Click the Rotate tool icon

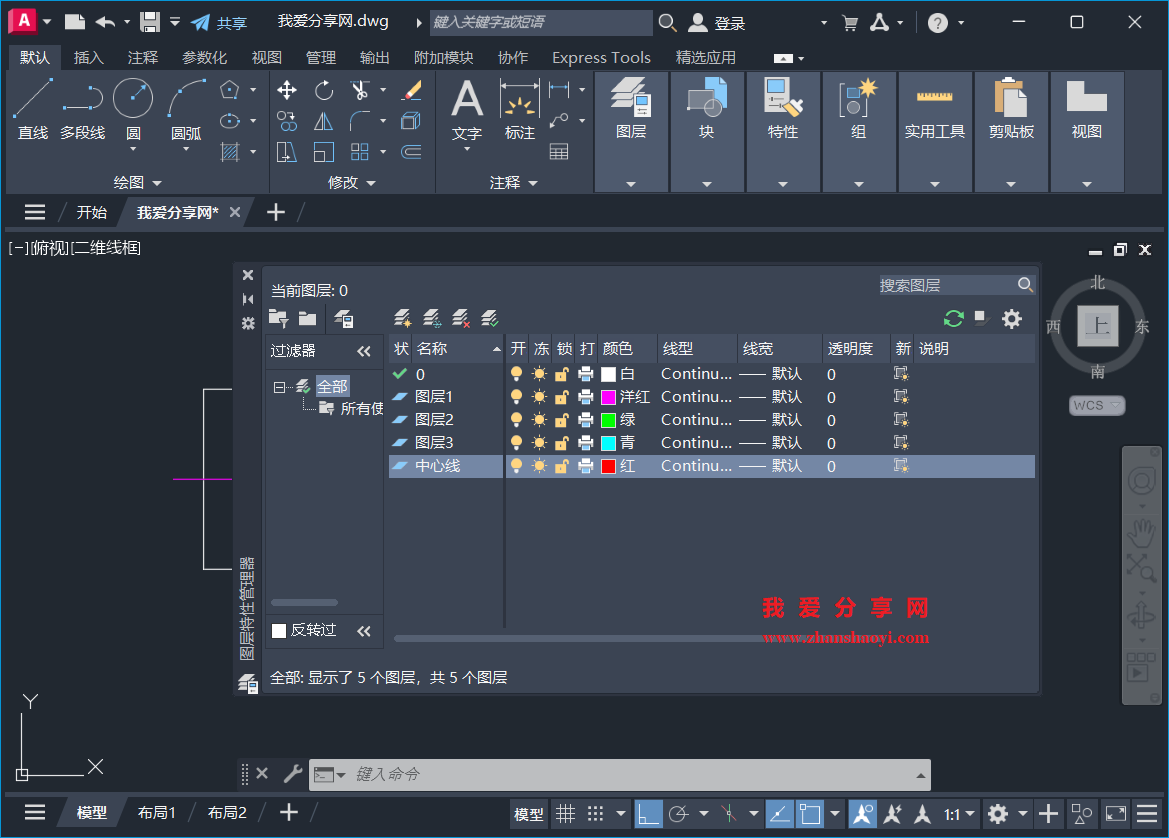pyautogui.click(x=324, y=91)
